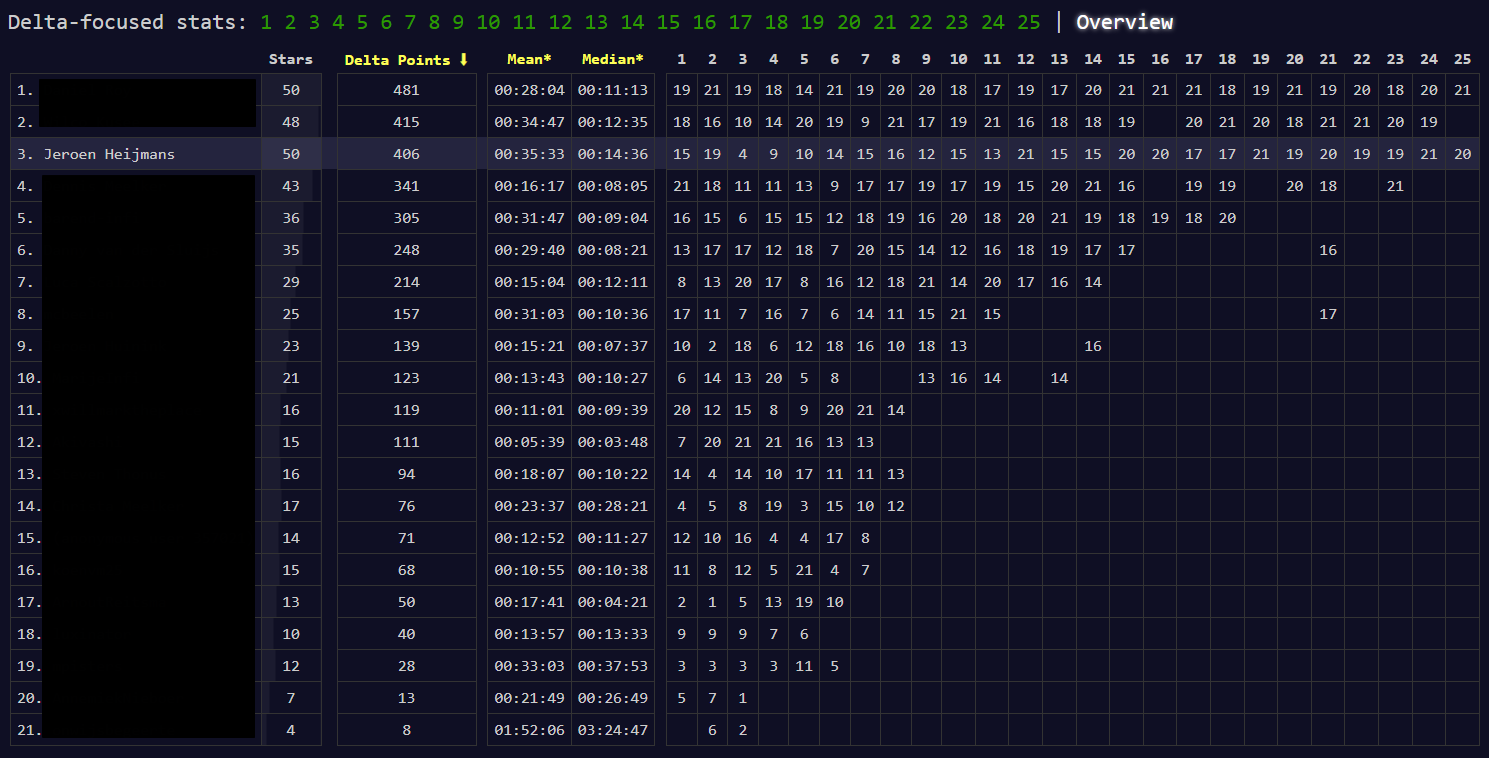Click median time 00:37:53
1489x758 pixels.
click(x=613, y=666)
